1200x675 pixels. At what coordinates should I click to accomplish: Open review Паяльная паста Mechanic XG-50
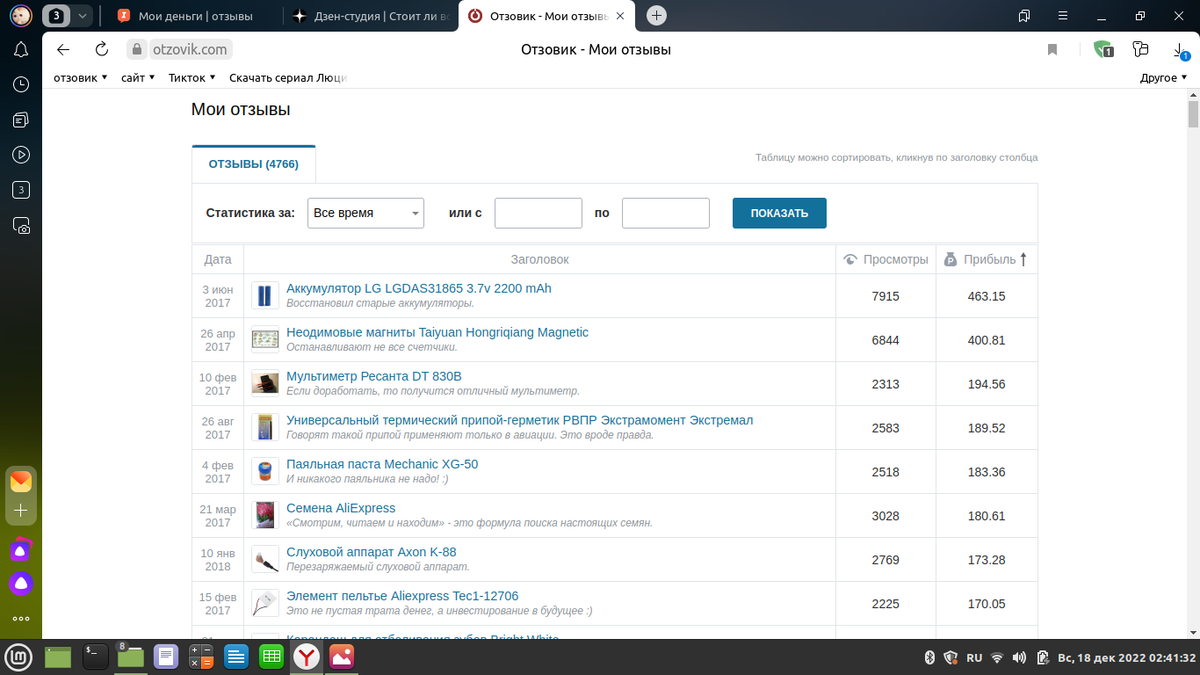(x=382, y=464)
